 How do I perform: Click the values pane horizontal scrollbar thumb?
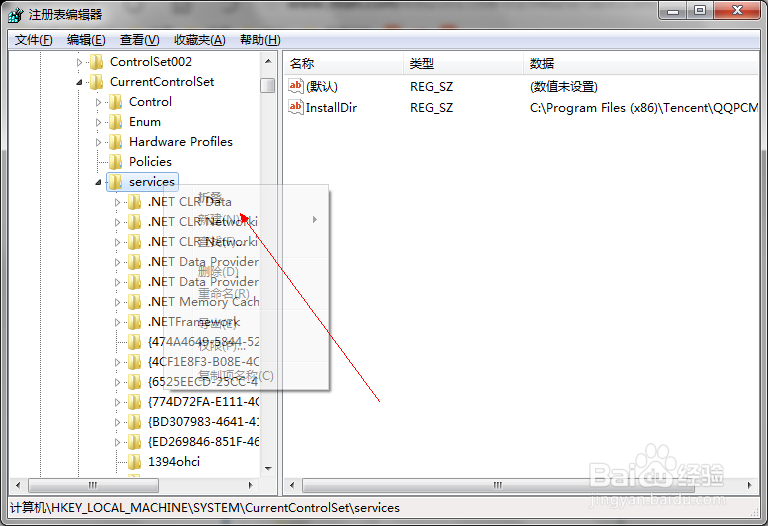[498, 485]
